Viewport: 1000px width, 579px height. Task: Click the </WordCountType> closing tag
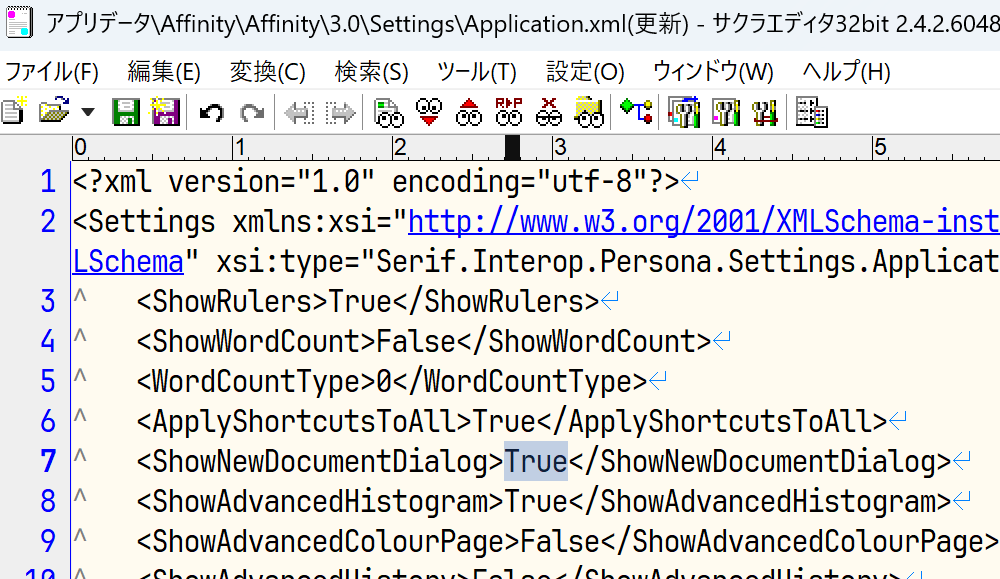pos(520,382)
